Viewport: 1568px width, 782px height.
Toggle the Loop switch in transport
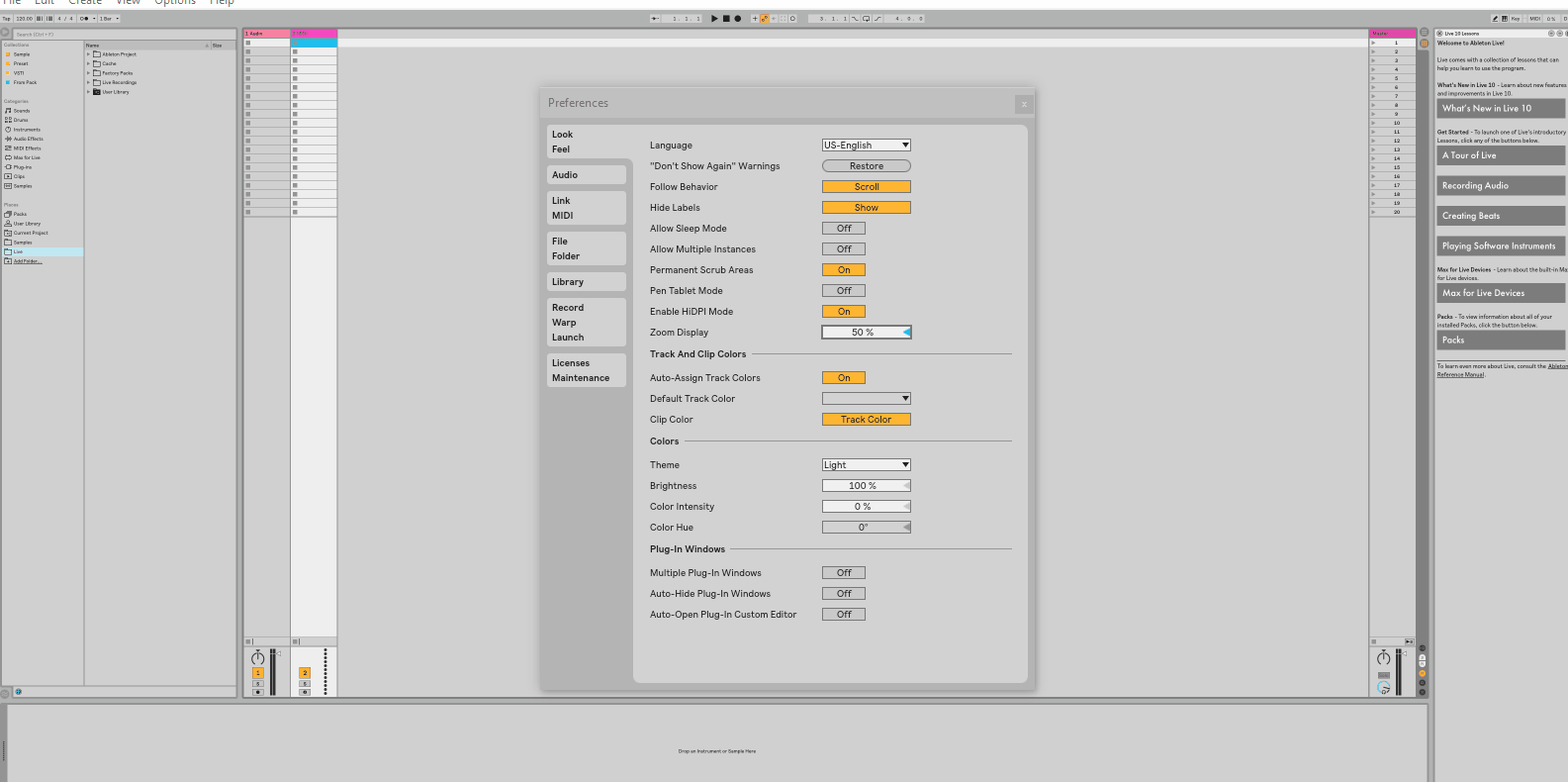click(x=866, y=19)
